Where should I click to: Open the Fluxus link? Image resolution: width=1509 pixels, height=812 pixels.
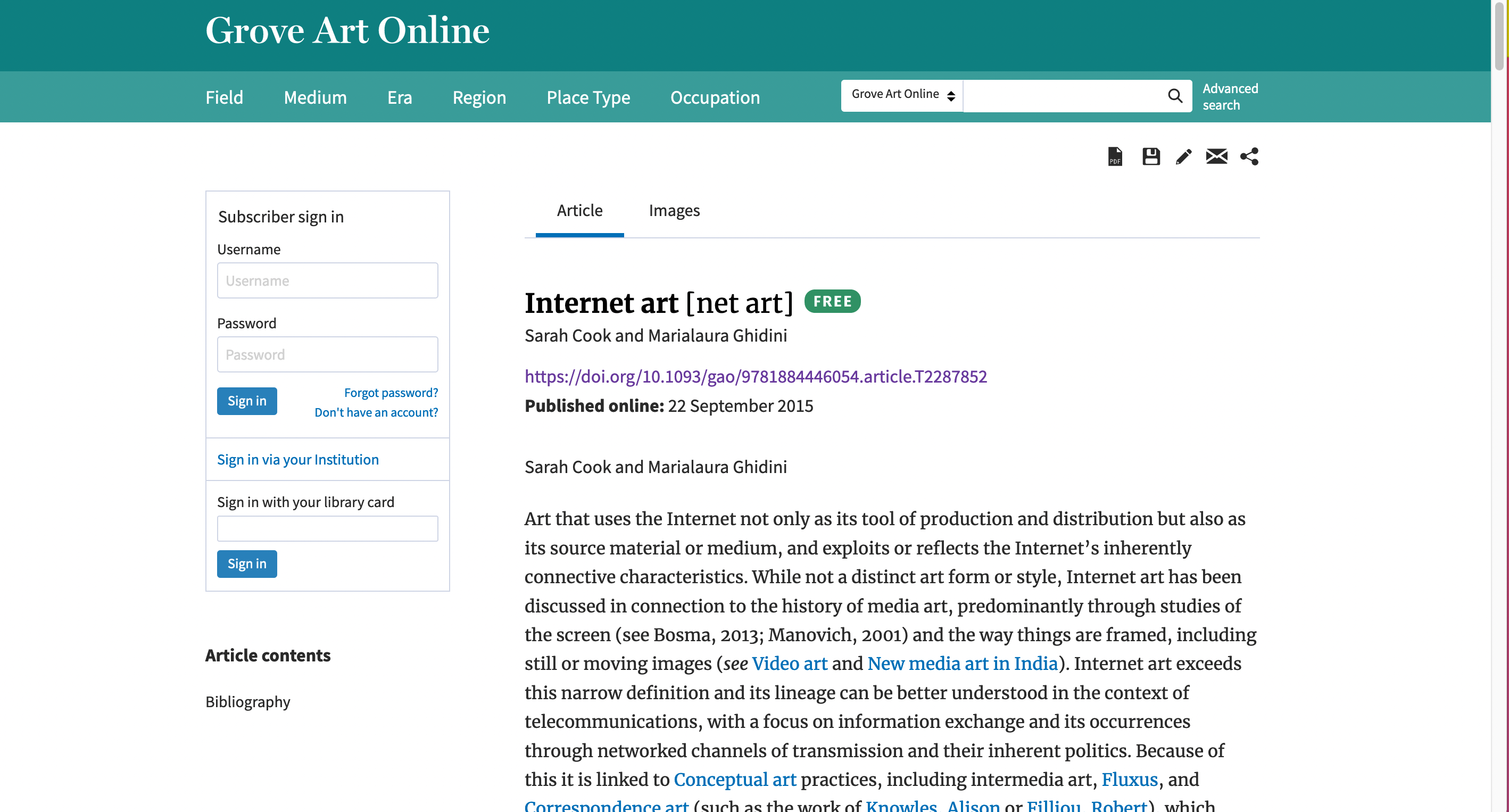[1130, 779]
